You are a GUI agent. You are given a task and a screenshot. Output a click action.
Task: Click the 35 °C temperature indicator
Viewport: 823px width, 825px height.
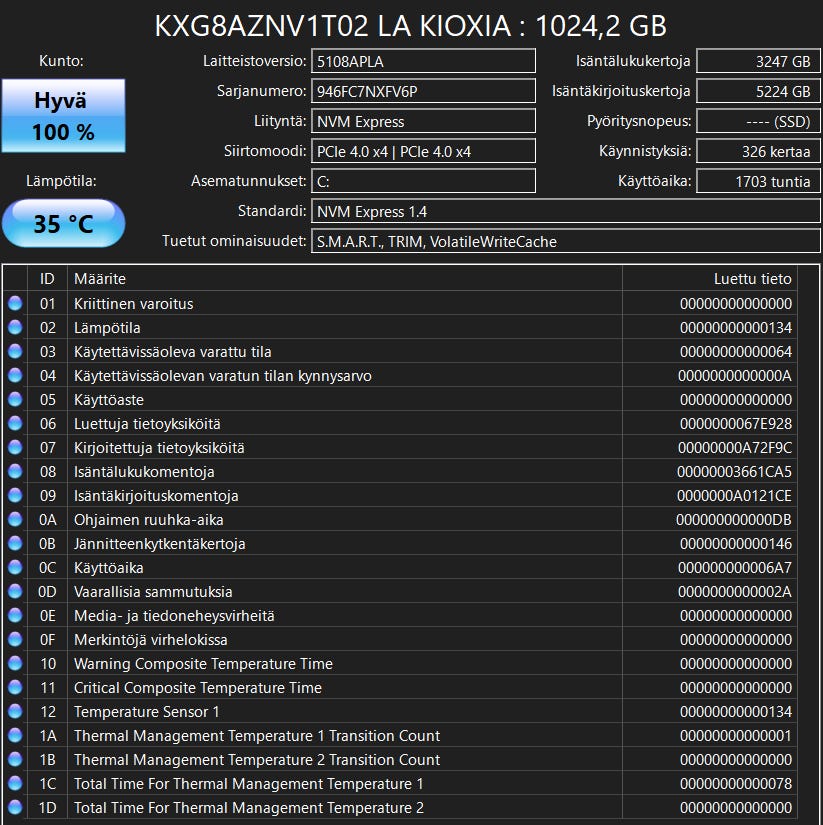(x=64, y=224)
